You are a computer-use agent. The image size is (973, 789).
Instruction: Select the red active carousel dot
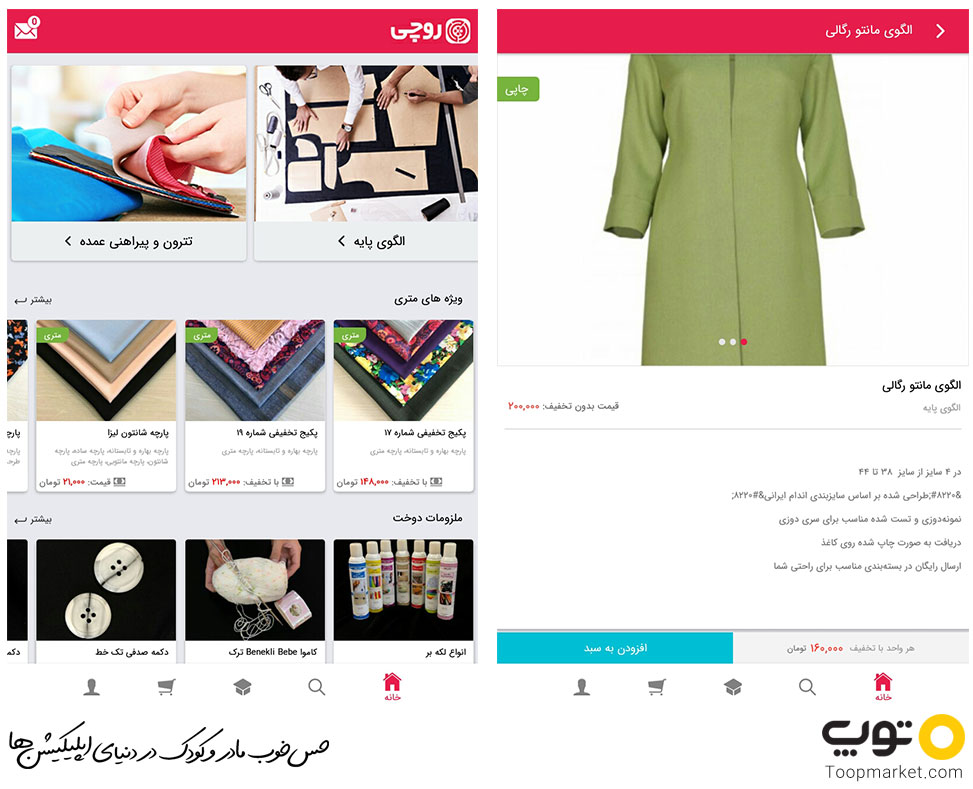743,342
